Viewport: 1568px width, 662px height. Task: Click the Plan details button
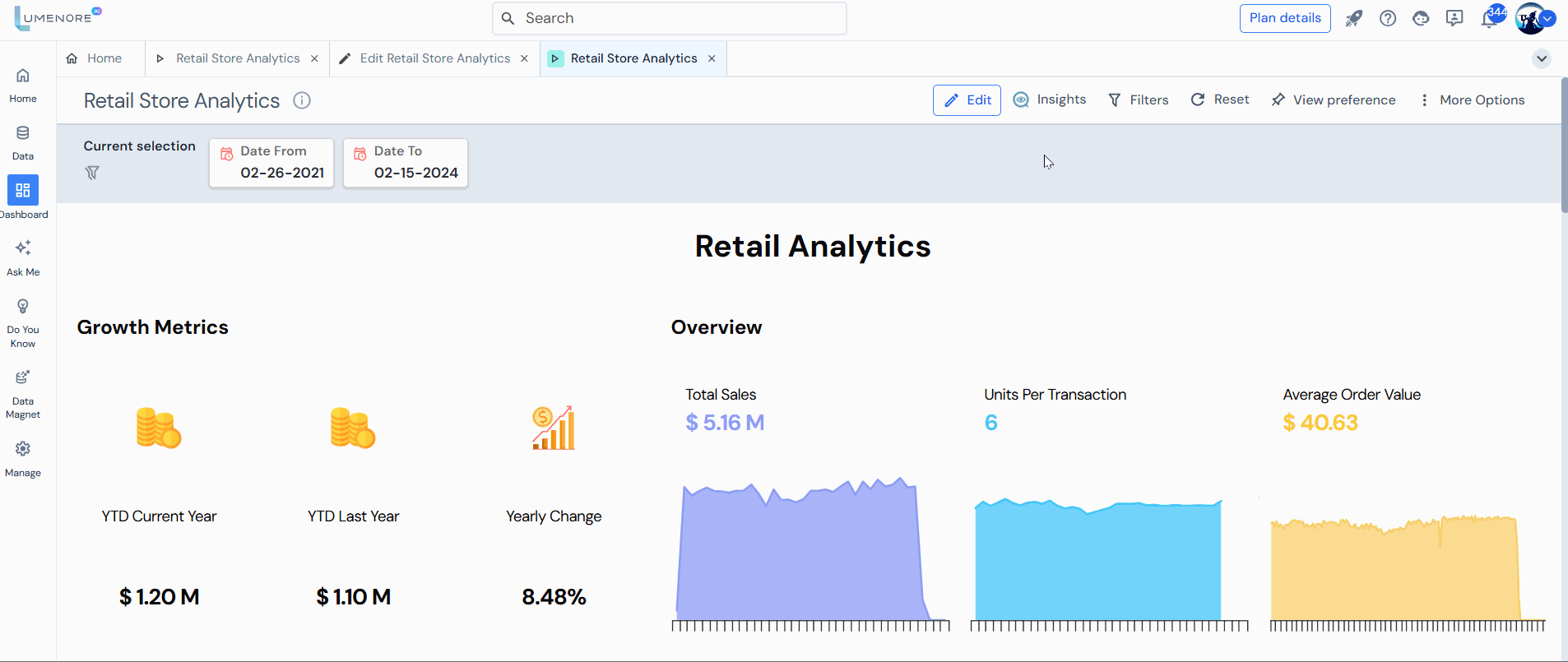coord(1285,18)
